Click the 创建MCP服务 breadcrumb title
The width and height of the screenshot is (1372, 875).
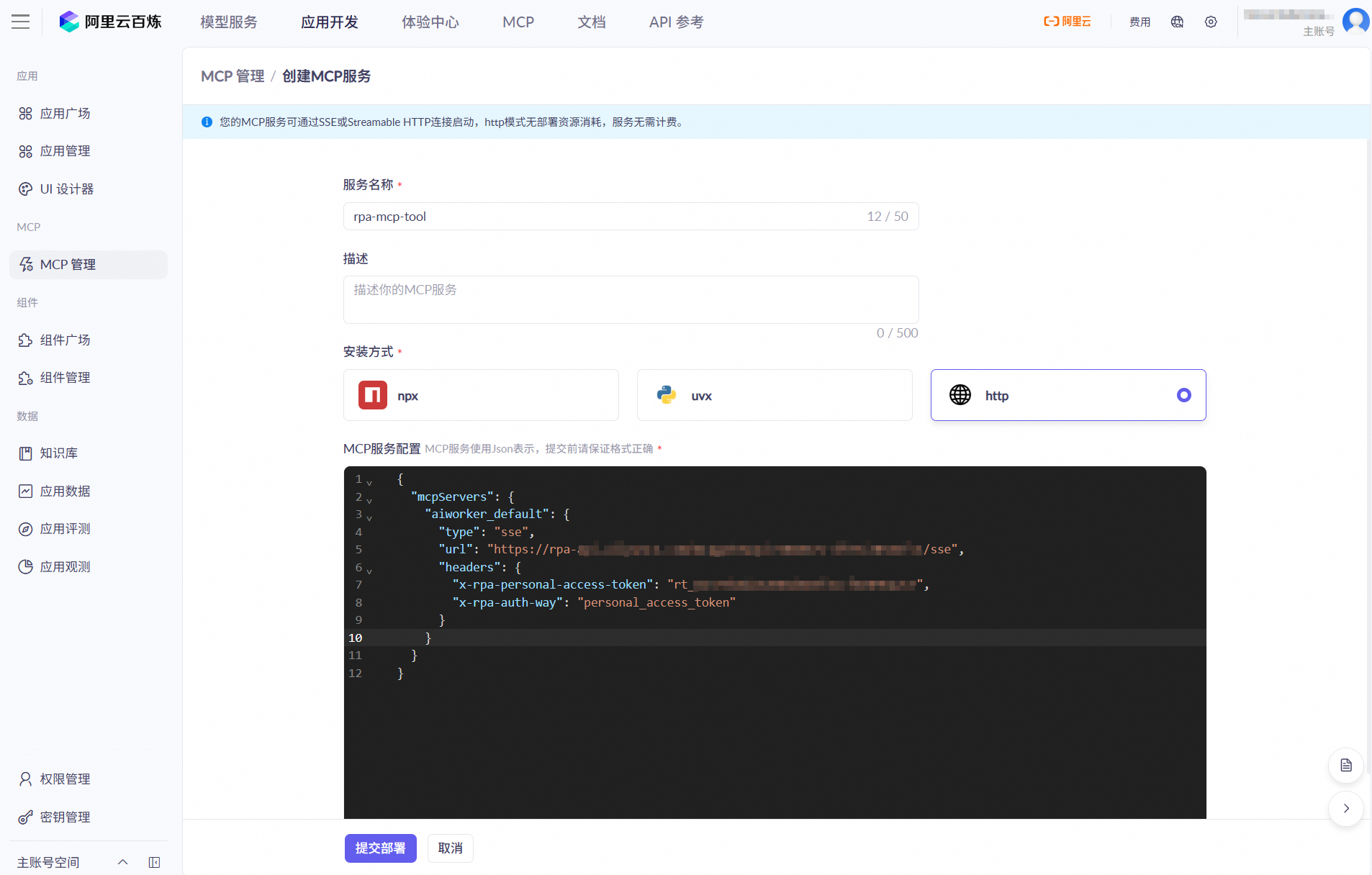327,76
